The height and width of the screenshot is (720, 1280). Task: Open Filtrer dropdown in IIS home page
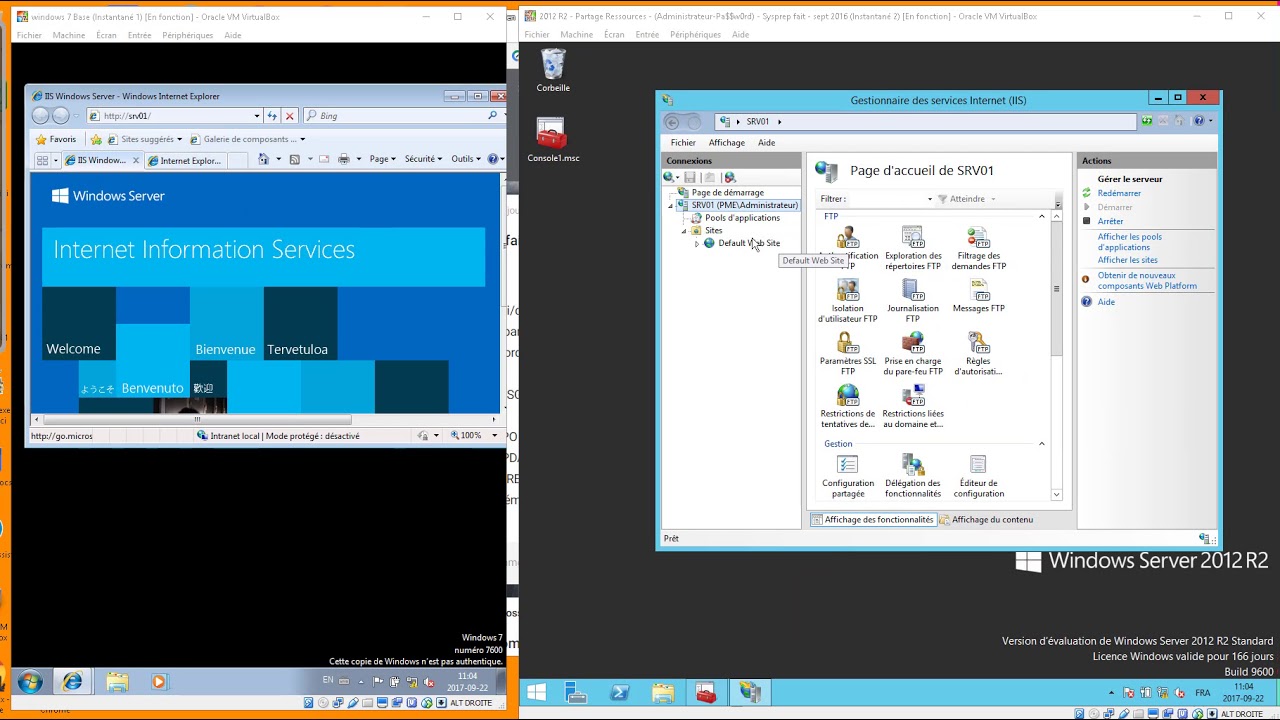coord(929,199)
